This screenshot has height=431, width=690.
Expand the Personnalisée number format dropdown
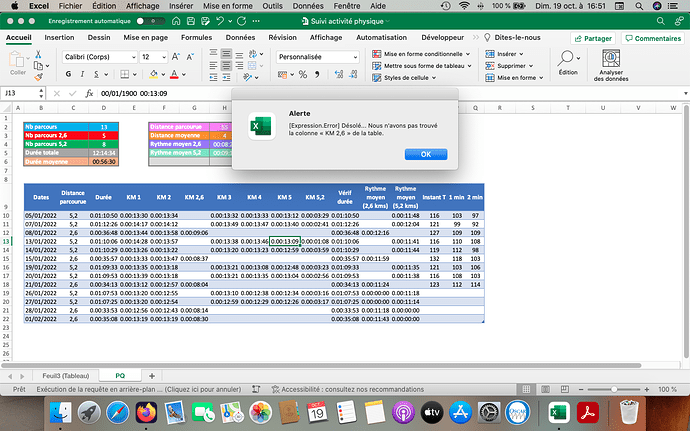point(355,57)
